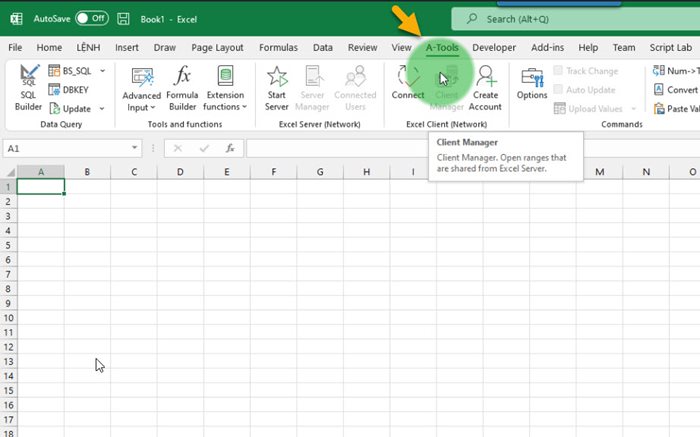Select the A-Tools tab
Screen dimensions: 700x437
click(442, 47)
